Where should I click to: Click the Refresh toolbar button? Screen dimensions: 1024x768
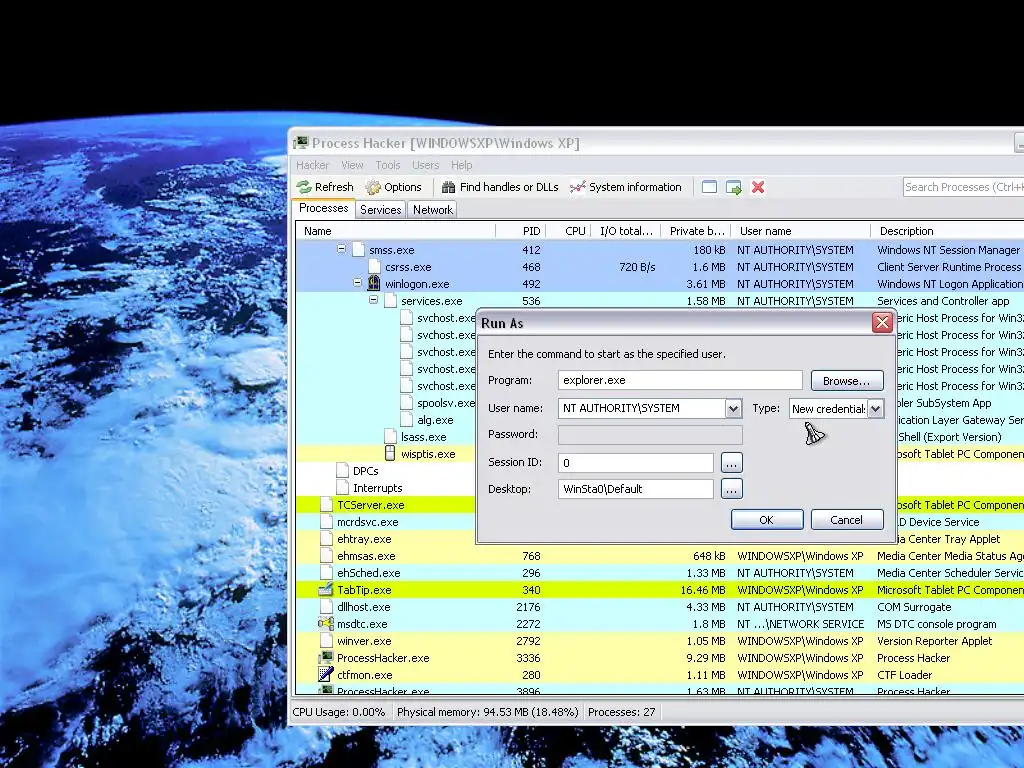pyautogui.click(x=325, y=187)
